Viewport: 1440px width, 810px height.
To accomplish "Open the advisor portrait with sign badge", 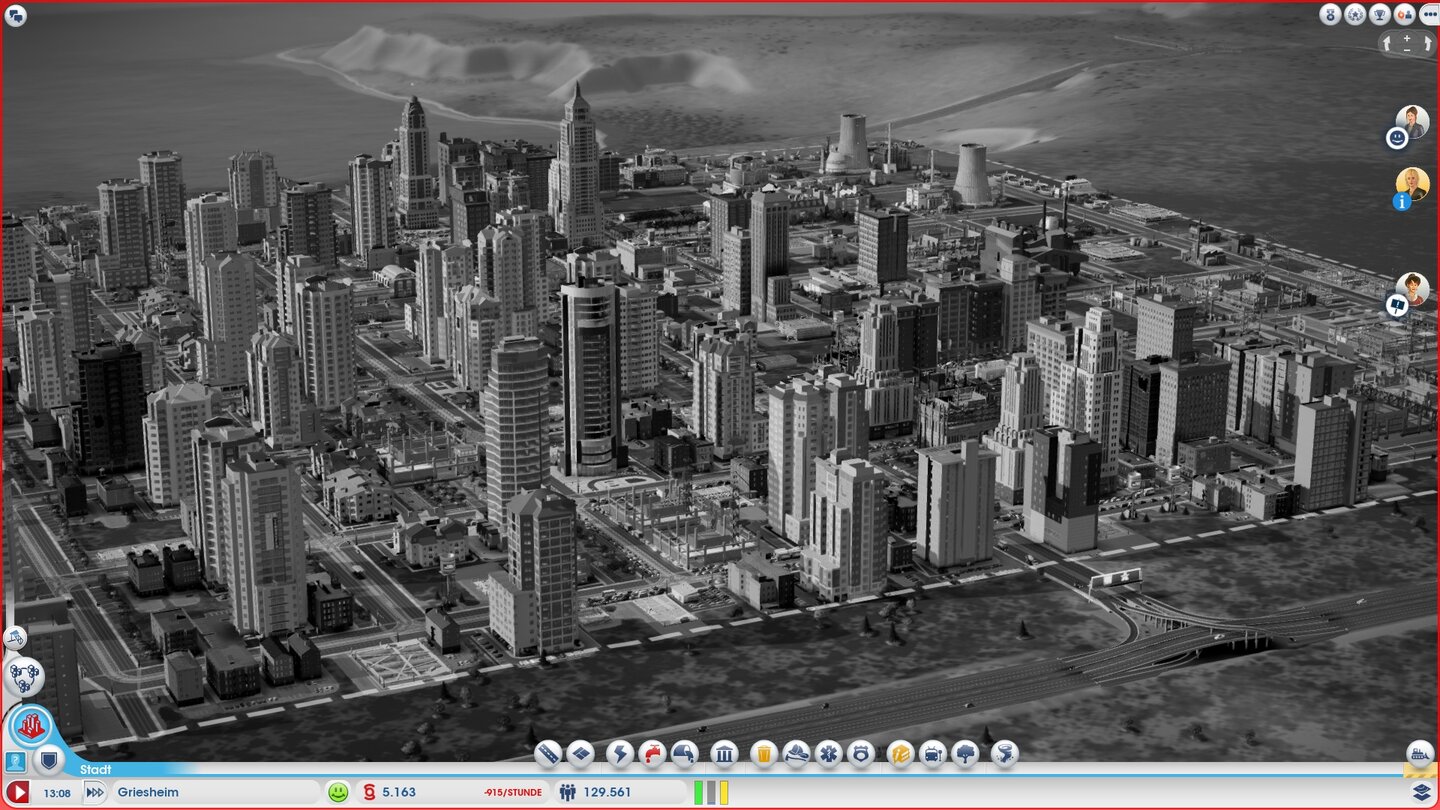I will click(1412, 289).
